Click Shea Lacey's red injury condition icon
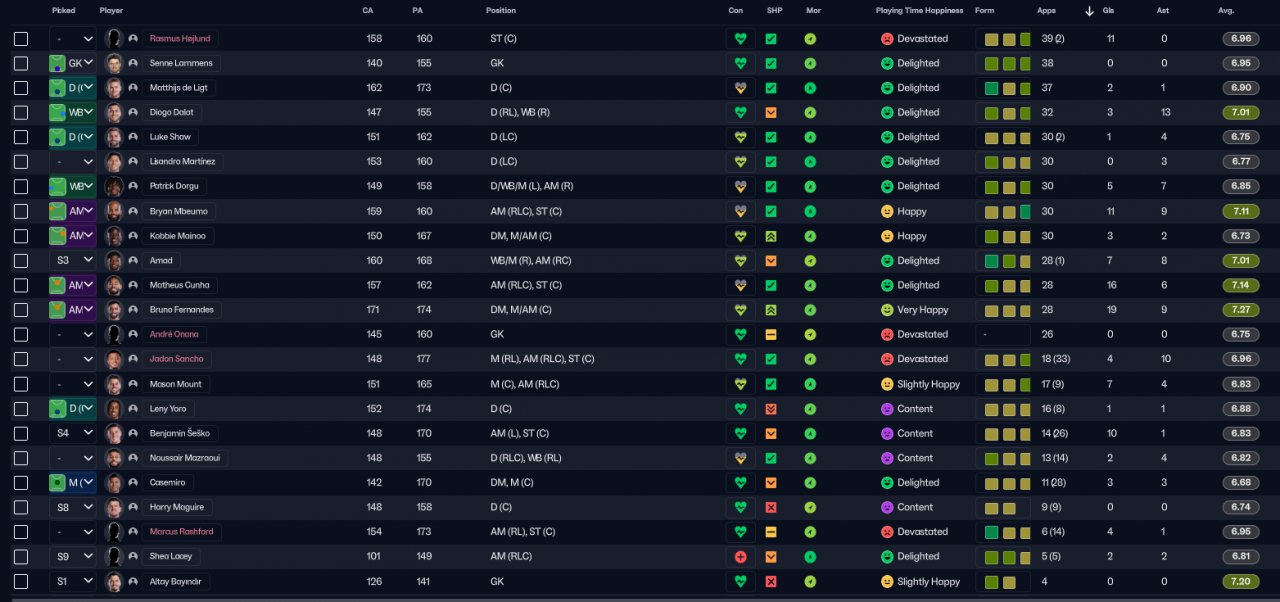 (740, 556)
